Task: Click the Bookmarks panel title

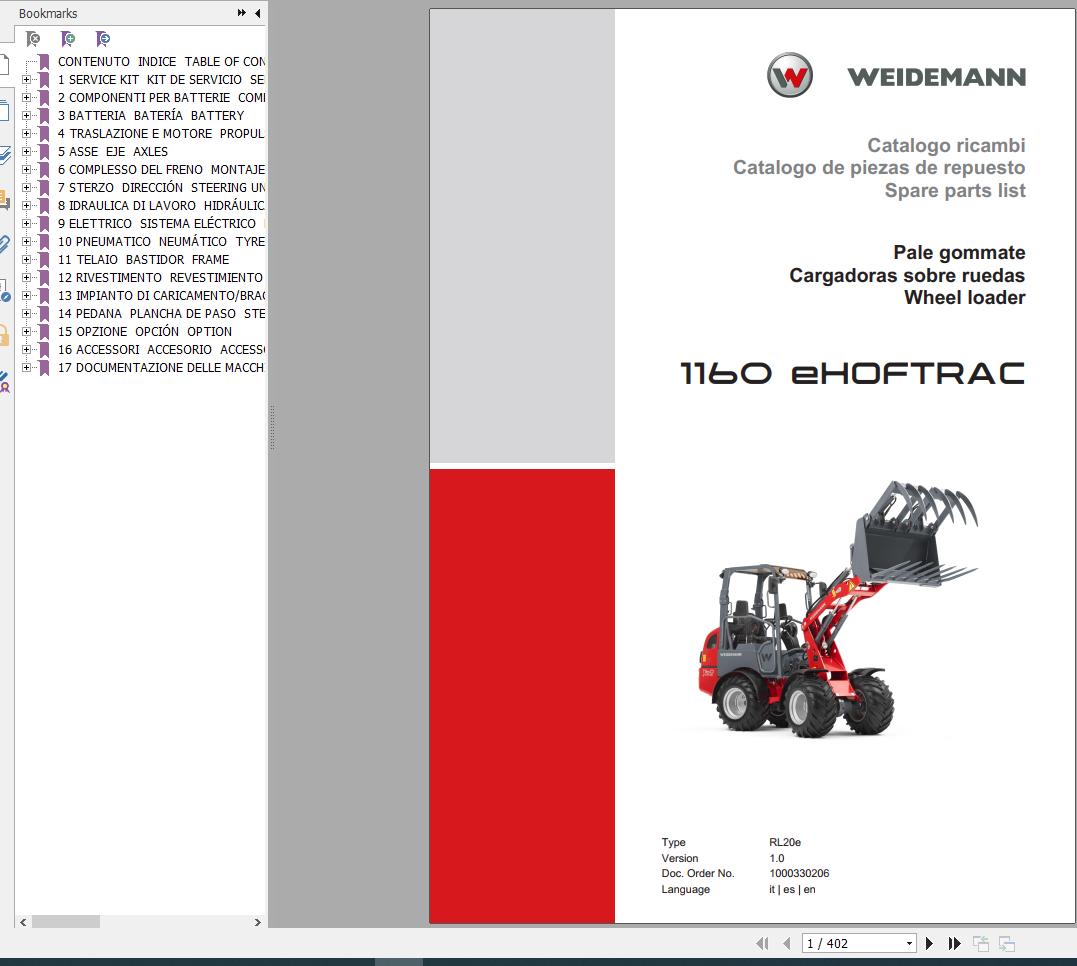Action: [x=48, y=13]
